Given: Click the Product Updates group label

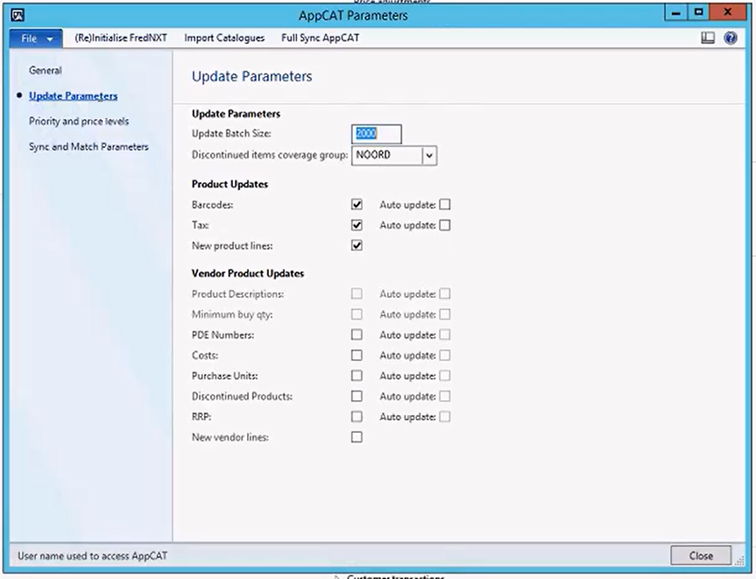Looking at the screenshot, I should click(x=230, y=184).
